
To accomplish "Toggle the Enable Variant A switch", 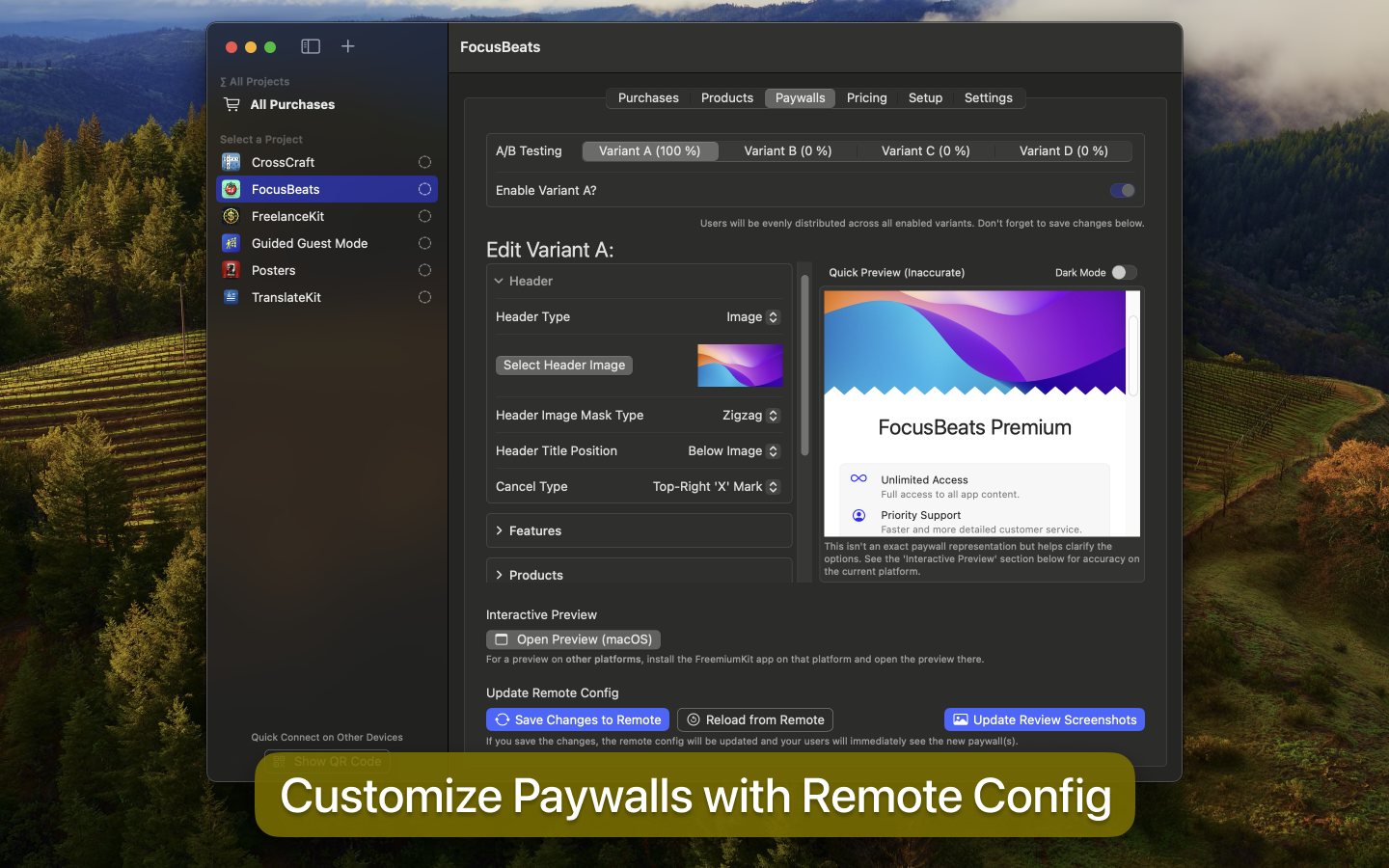I will pyautogui.click(x=1123, y=190).
